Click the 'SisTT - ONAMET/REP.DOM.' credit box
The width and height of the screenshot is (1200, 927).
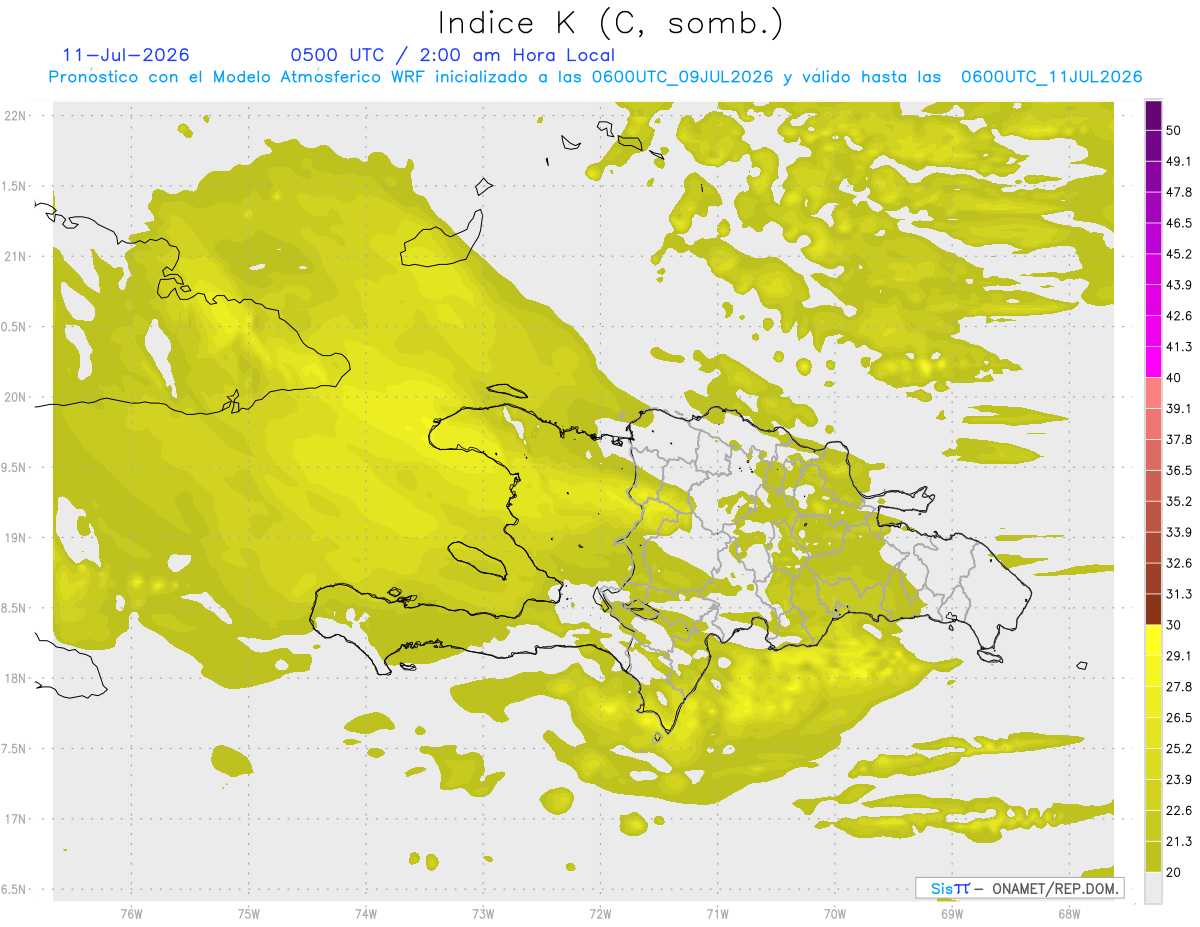pos(1019,888)
